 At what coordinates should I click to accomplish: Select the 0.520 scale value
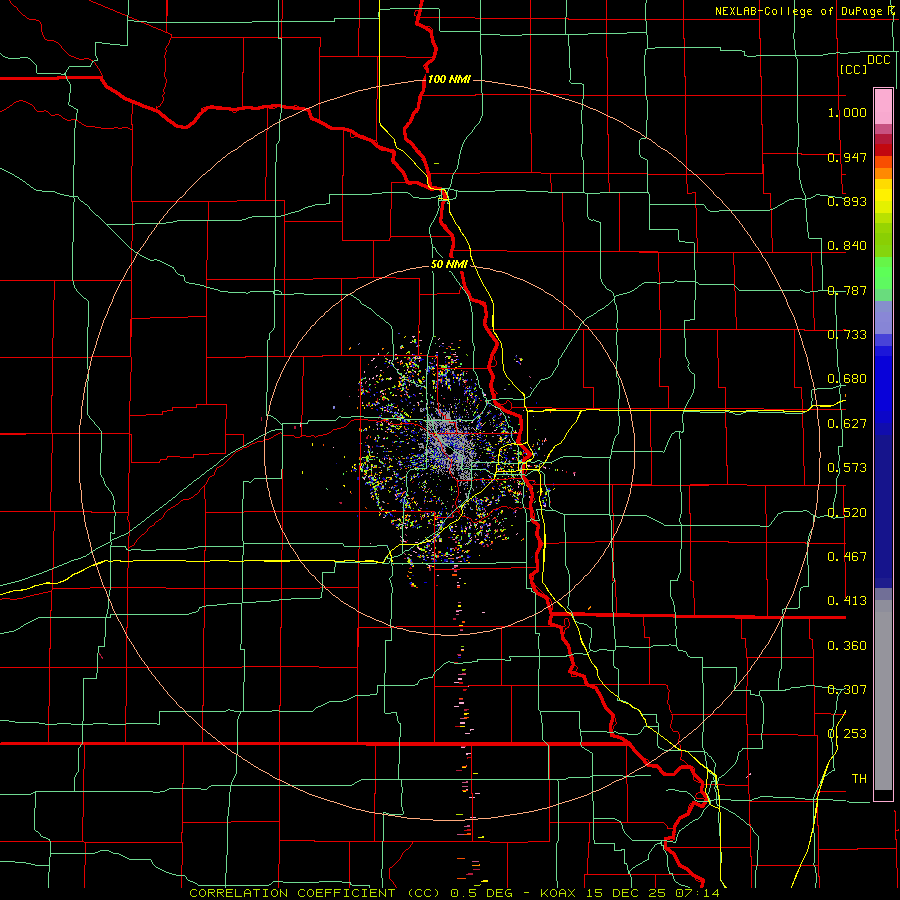[x=847, y=513]
